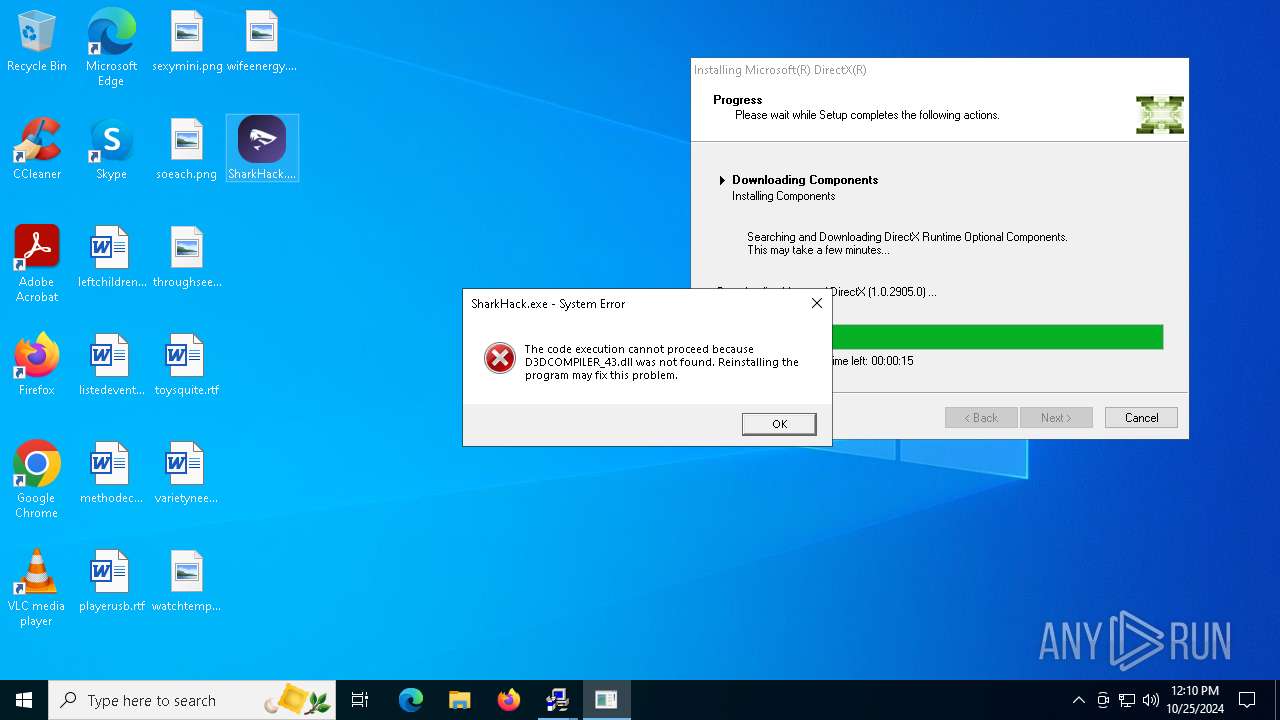Select the playerusb.rtf document icon
This screenshot has width=1280, height=720.
[x=111, y=580]
